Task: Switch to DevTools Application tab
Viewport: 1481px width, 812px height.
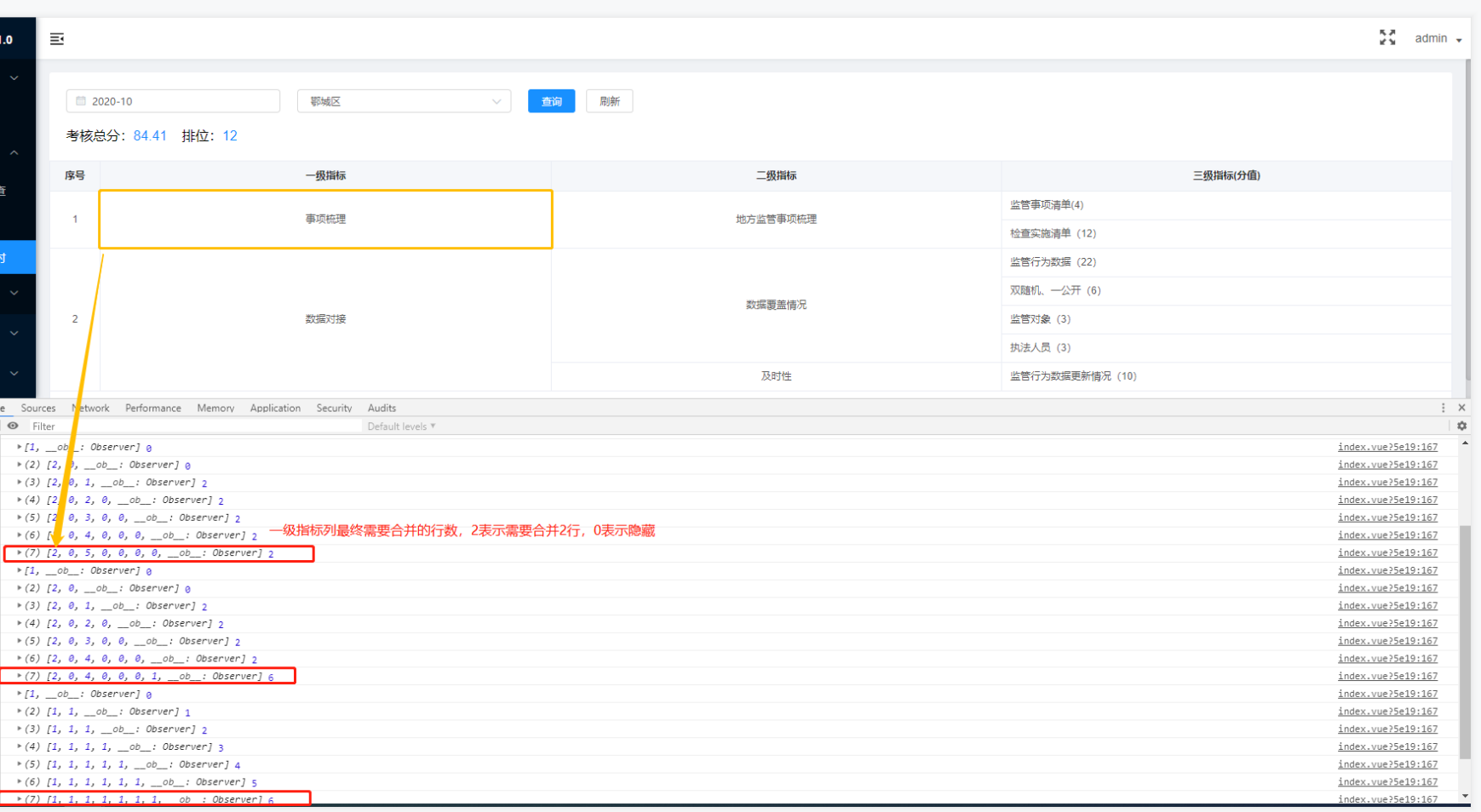Action: pos(275,408)
